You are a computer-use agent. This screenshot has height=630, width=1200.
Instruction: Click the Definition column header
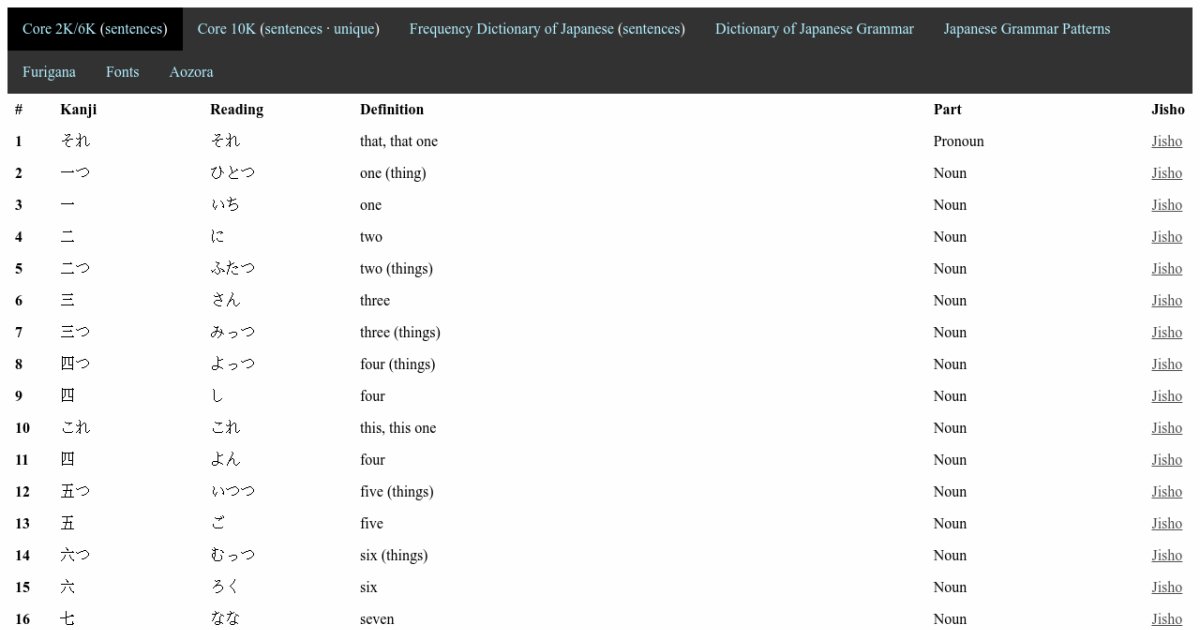[x=391, y=109]
